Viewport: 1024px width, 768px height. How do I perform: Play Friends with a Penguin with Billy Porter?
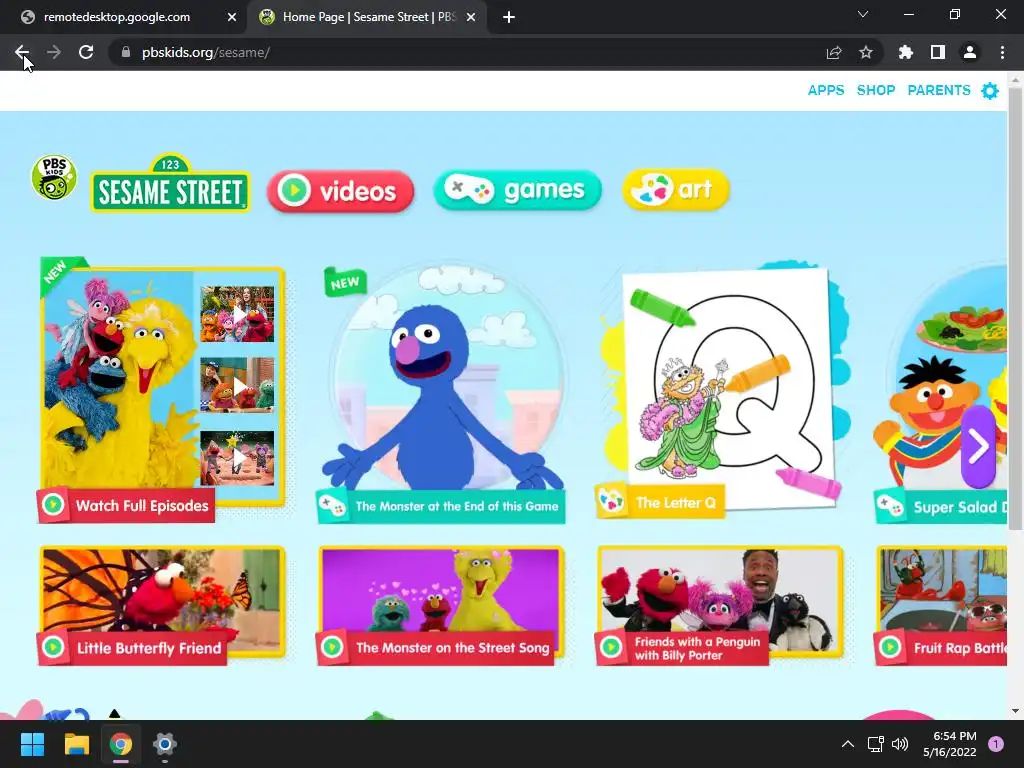point(720,601)
